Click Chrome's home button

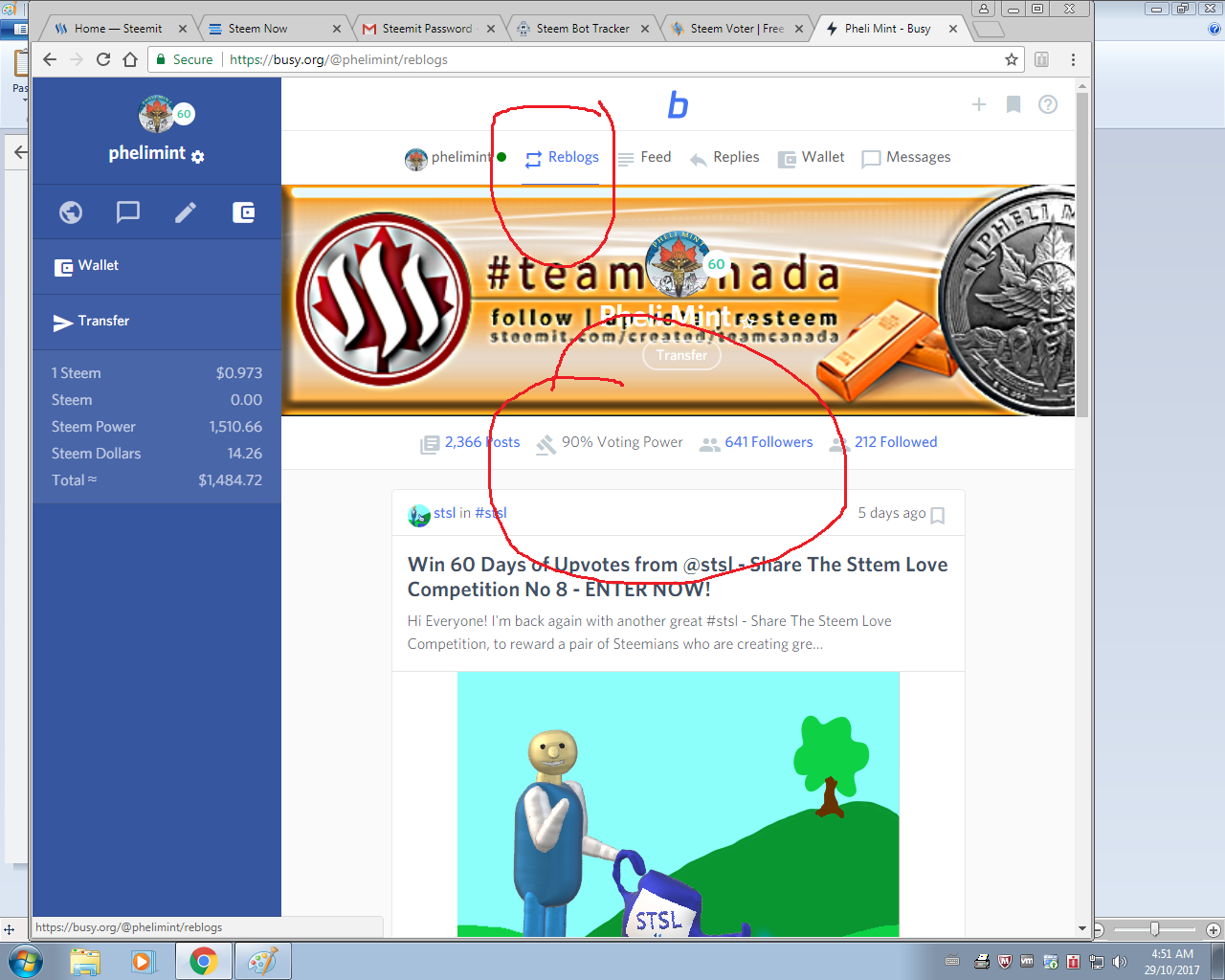click(x=130, y=59)
